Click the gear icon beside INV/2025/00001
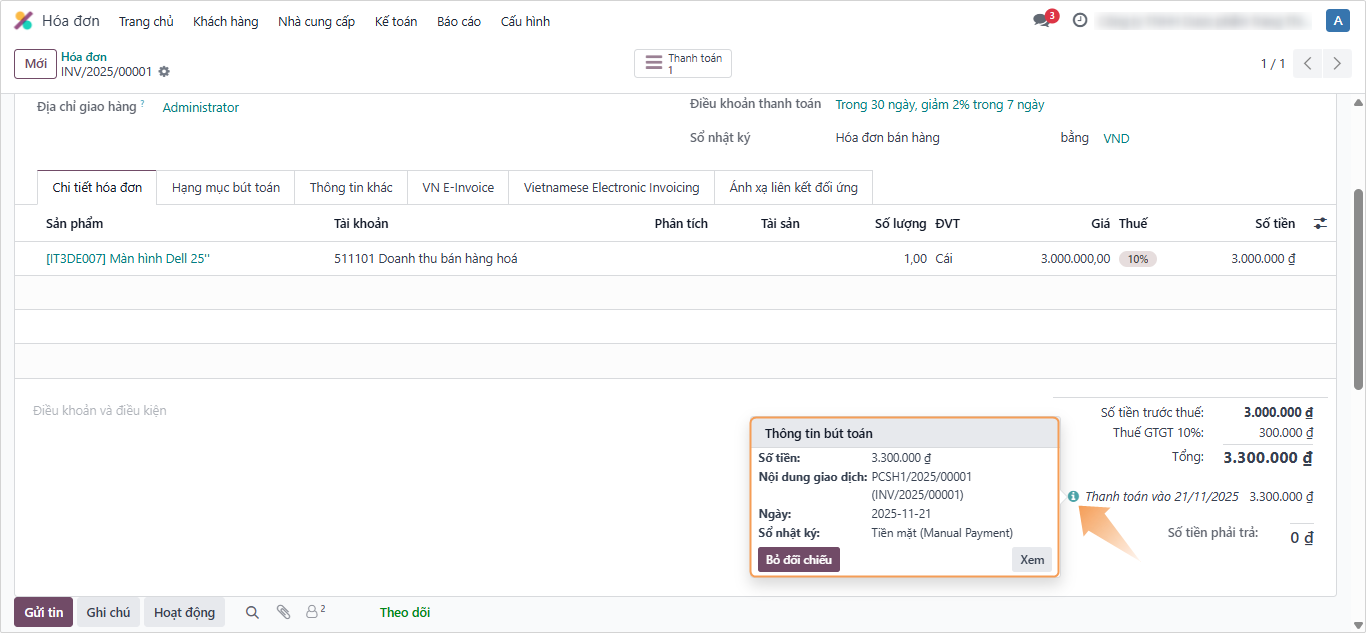 (x=164, y=72)
